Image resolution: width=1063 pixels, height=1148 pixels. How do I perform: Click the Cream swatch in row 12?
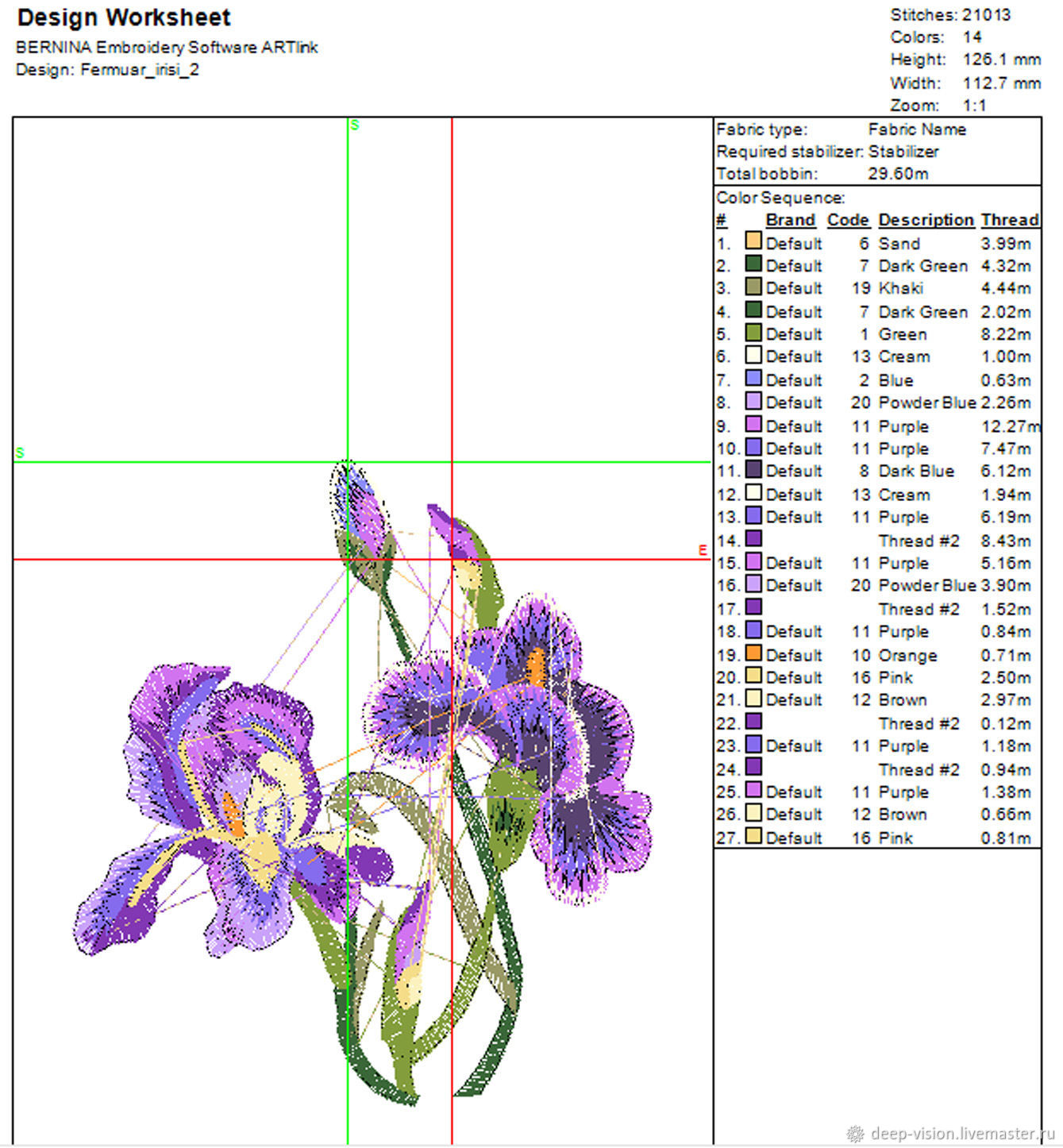(753, 492)
